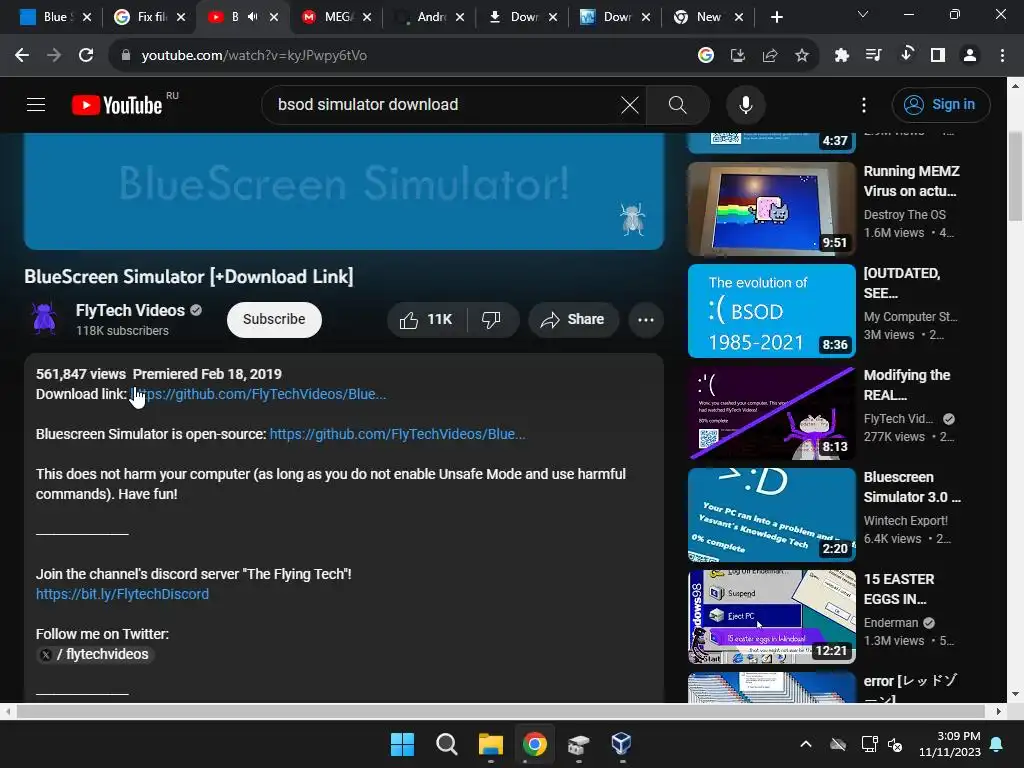Open the tab search chevron in title bar
This screenshot has height=768, width=1024.
[863, 14]
